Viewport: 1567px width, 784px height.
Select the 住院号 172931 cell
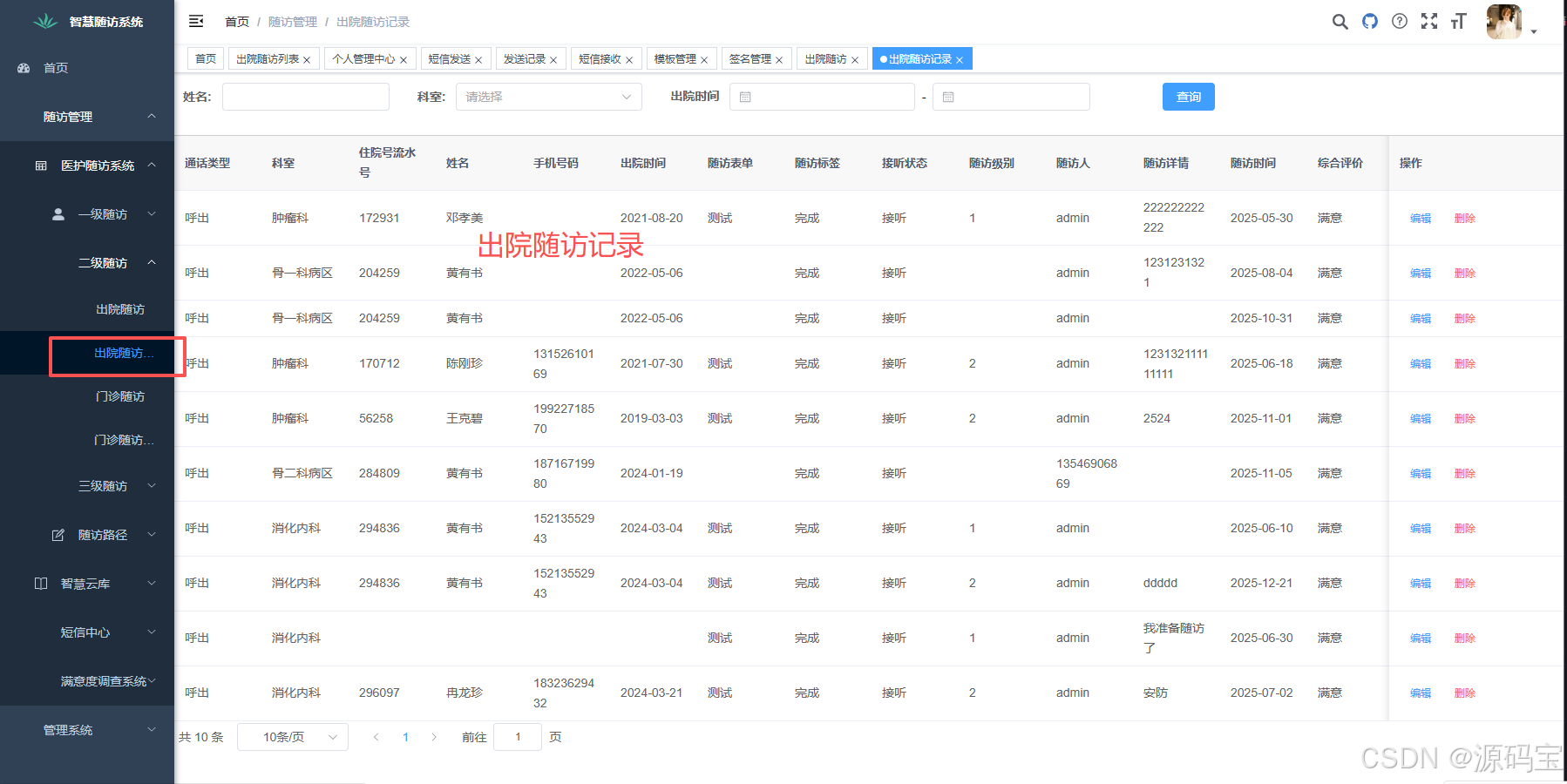click(379, 218)
